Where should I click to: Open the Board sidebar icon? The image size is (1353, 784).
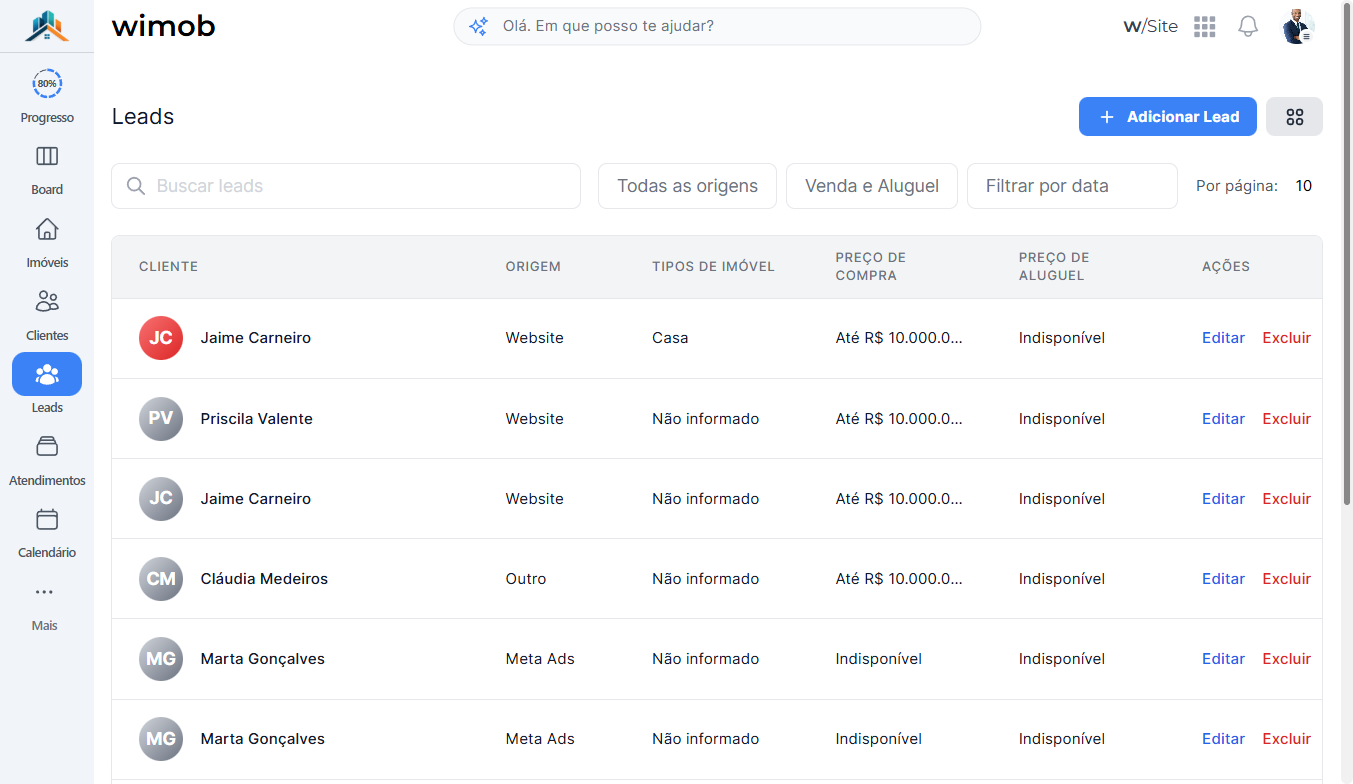coord(47,156)
